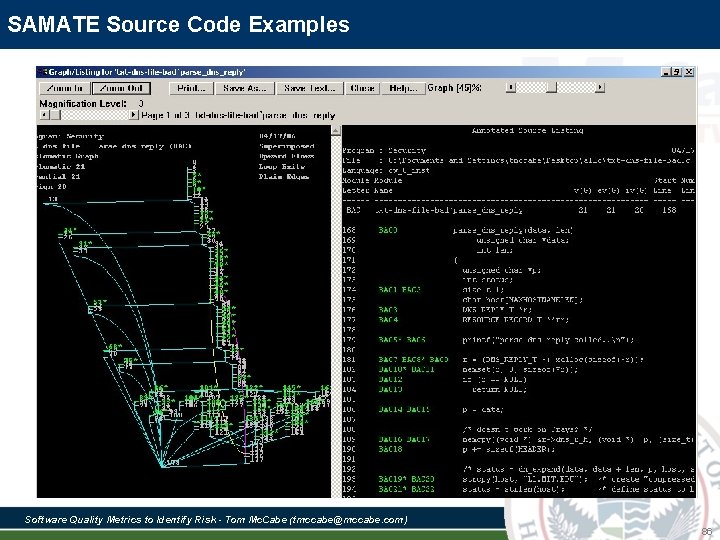This screenshot has height=540, width=720.
Task: Click right arrow of page scrollbar
Action: click(134, 115)
